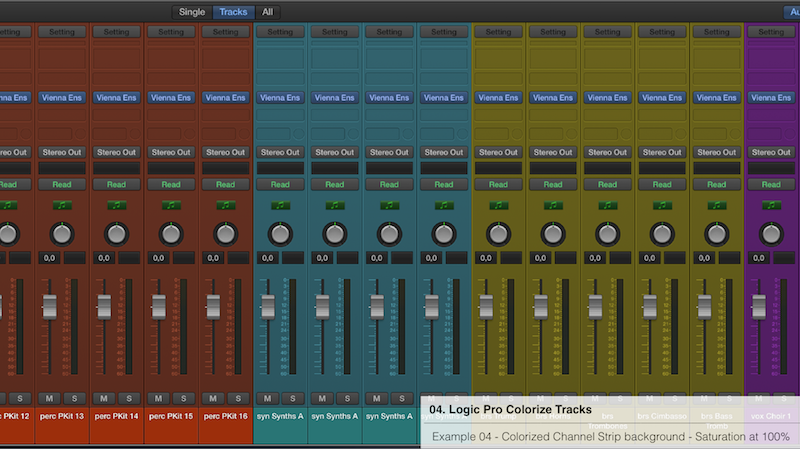
Task: Mute the perc PKit 16 channel
Action: click(x=213, y=398)
